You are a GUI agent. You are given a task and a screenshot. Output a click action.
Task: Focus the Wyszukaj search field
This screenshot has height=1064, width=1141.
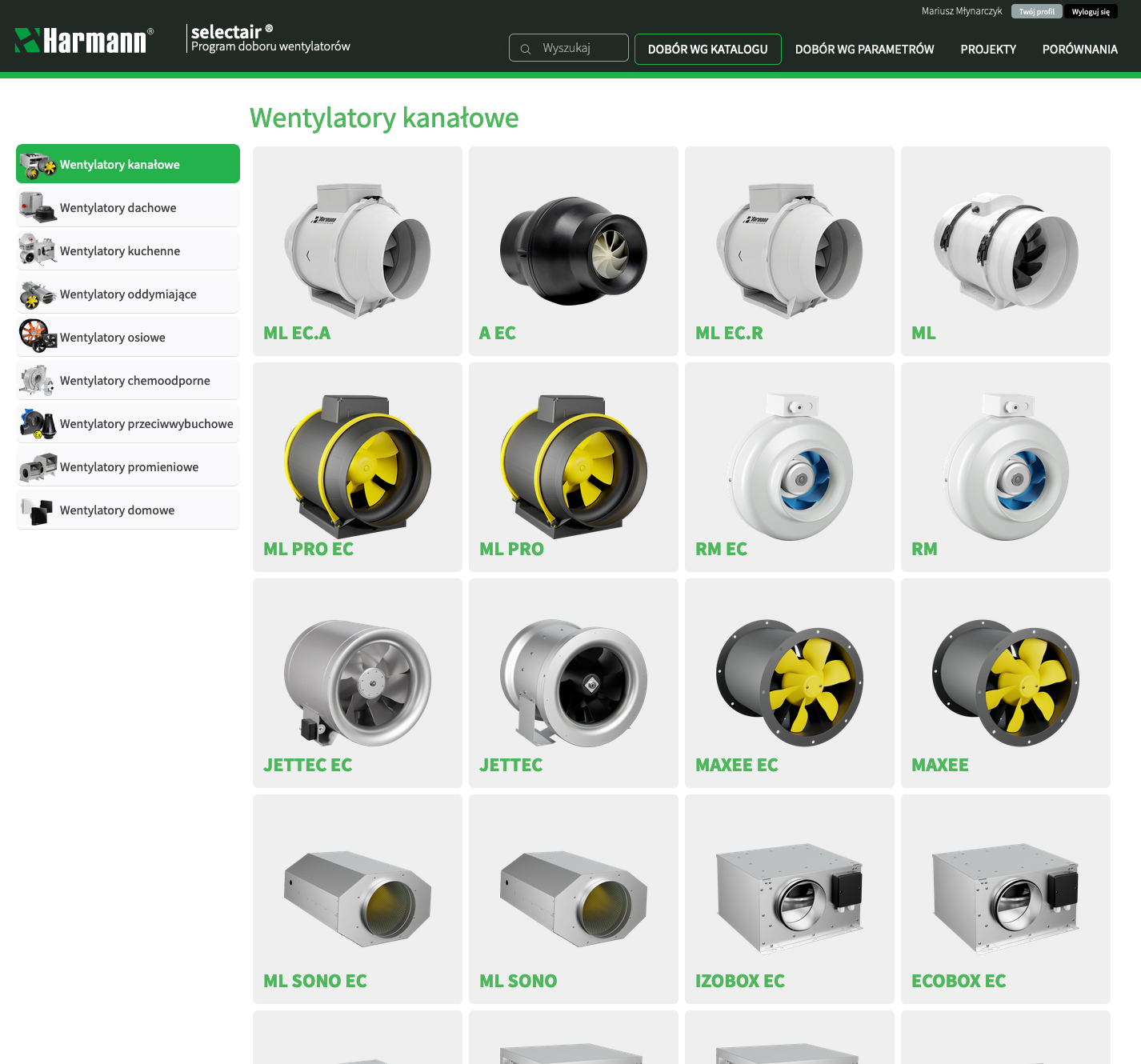569,48
